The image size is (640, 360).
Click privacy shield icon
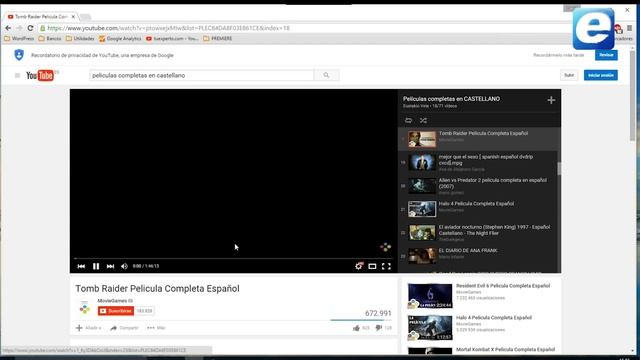click(19, 55)
